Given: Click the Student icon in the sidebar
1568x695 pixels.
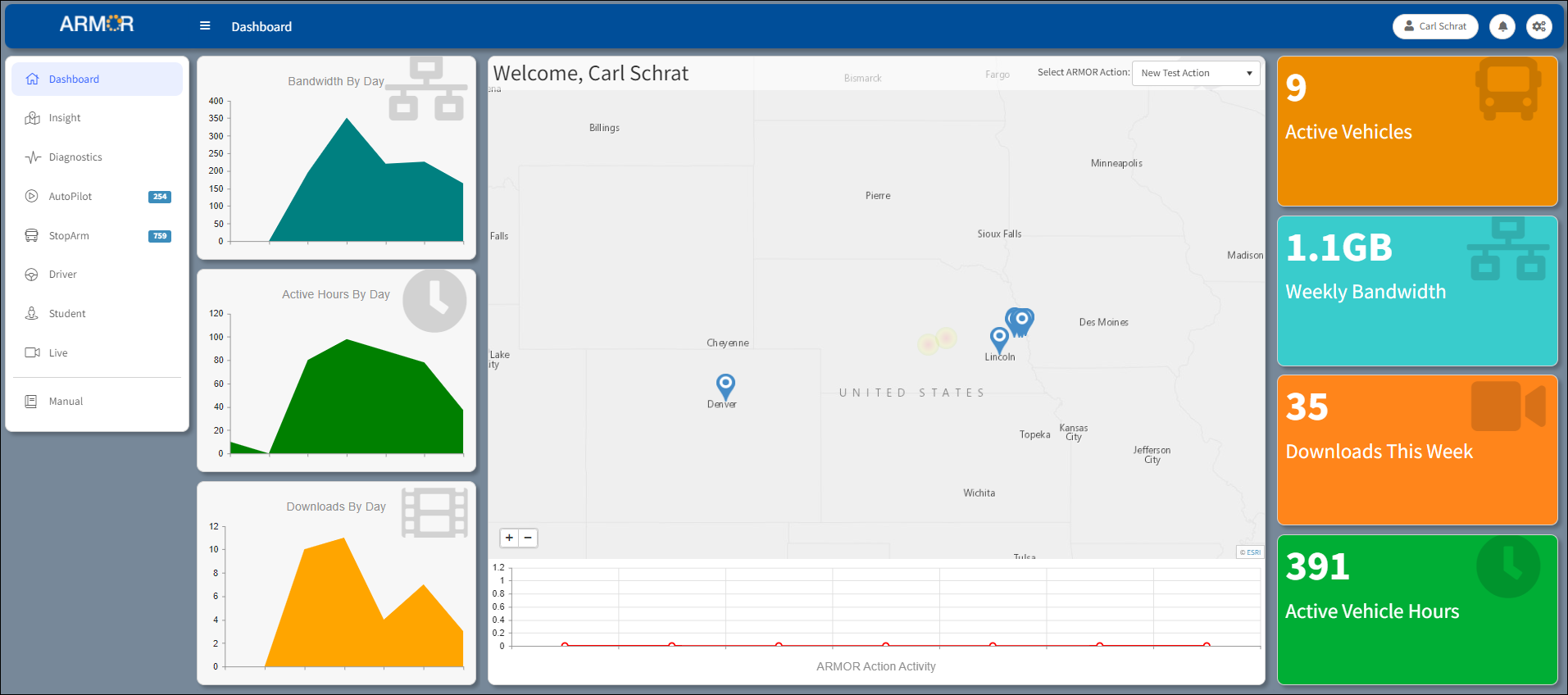Looking at the screenshot, I should click(x=32, y=313).
